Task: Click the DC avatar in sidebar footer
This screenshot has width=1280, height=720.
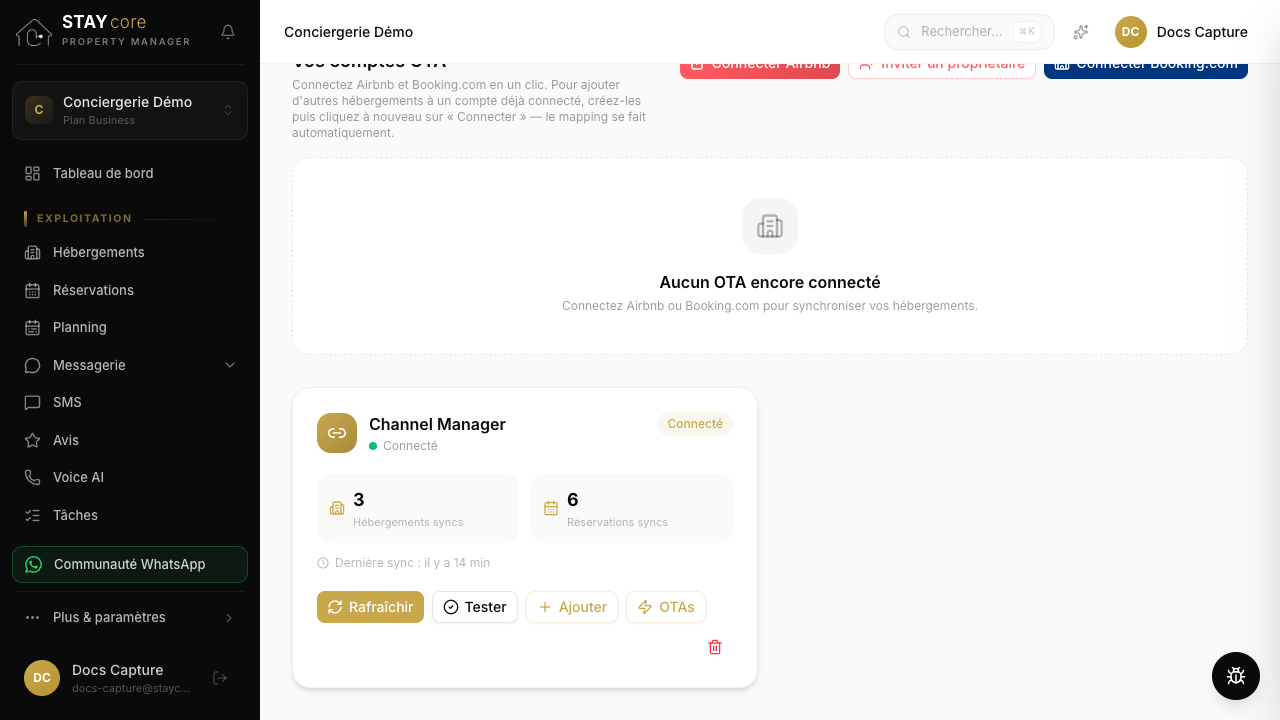Action: coord(42,678)
